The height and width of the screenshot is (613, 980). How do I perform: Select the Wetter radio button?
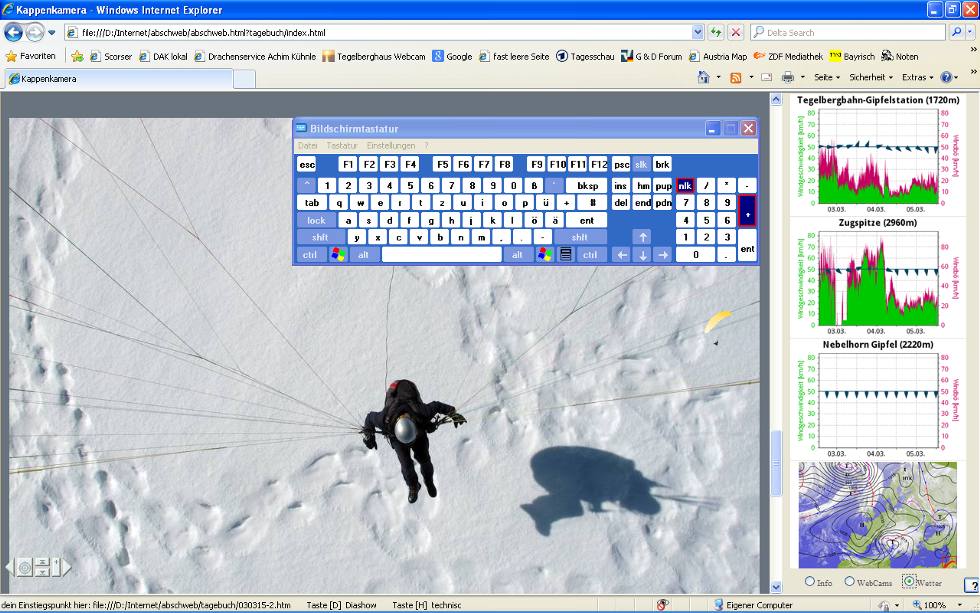click(x=909, y=581)
